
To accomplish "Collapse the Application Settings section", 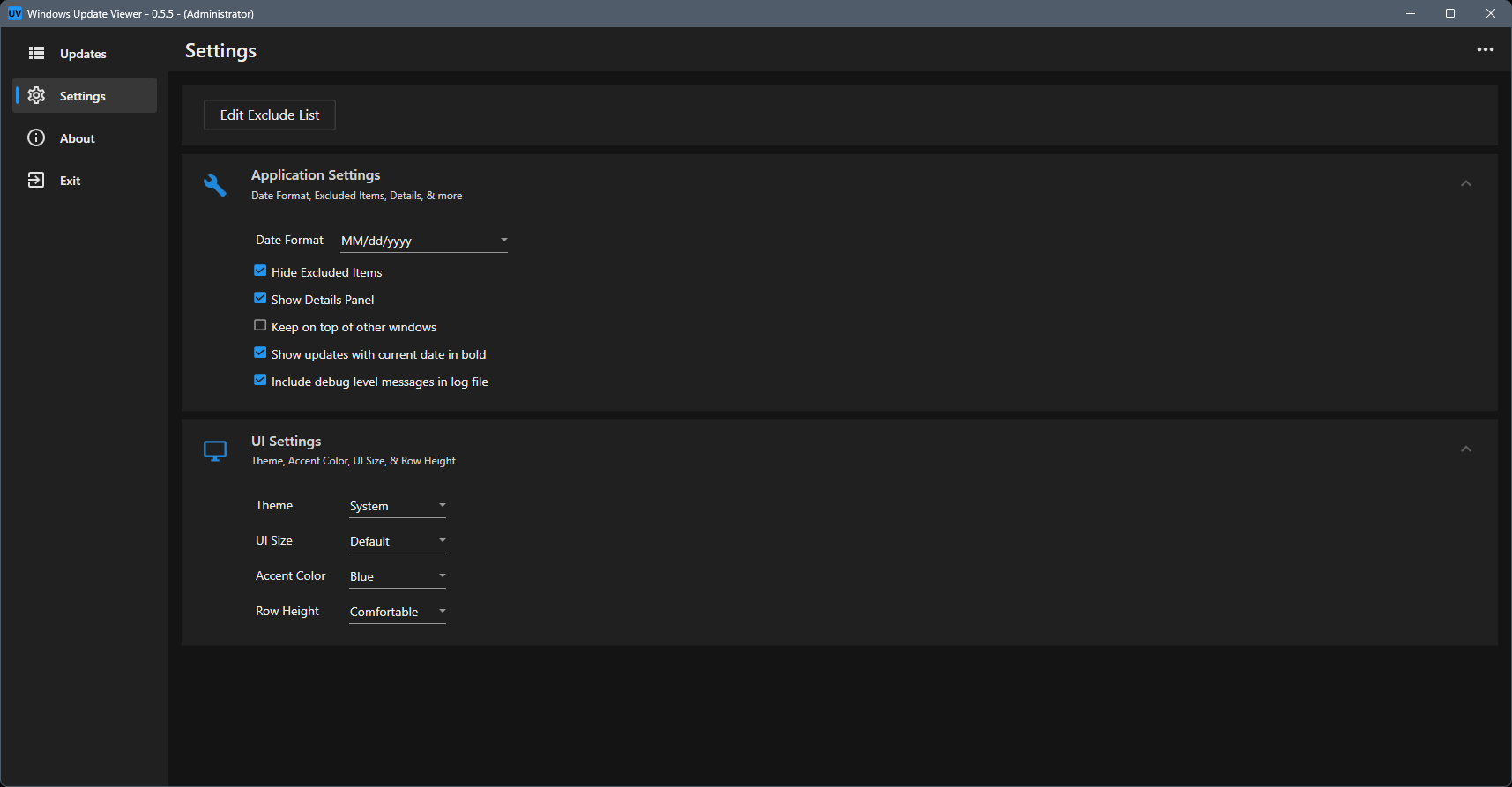I will click(1465, 183).
